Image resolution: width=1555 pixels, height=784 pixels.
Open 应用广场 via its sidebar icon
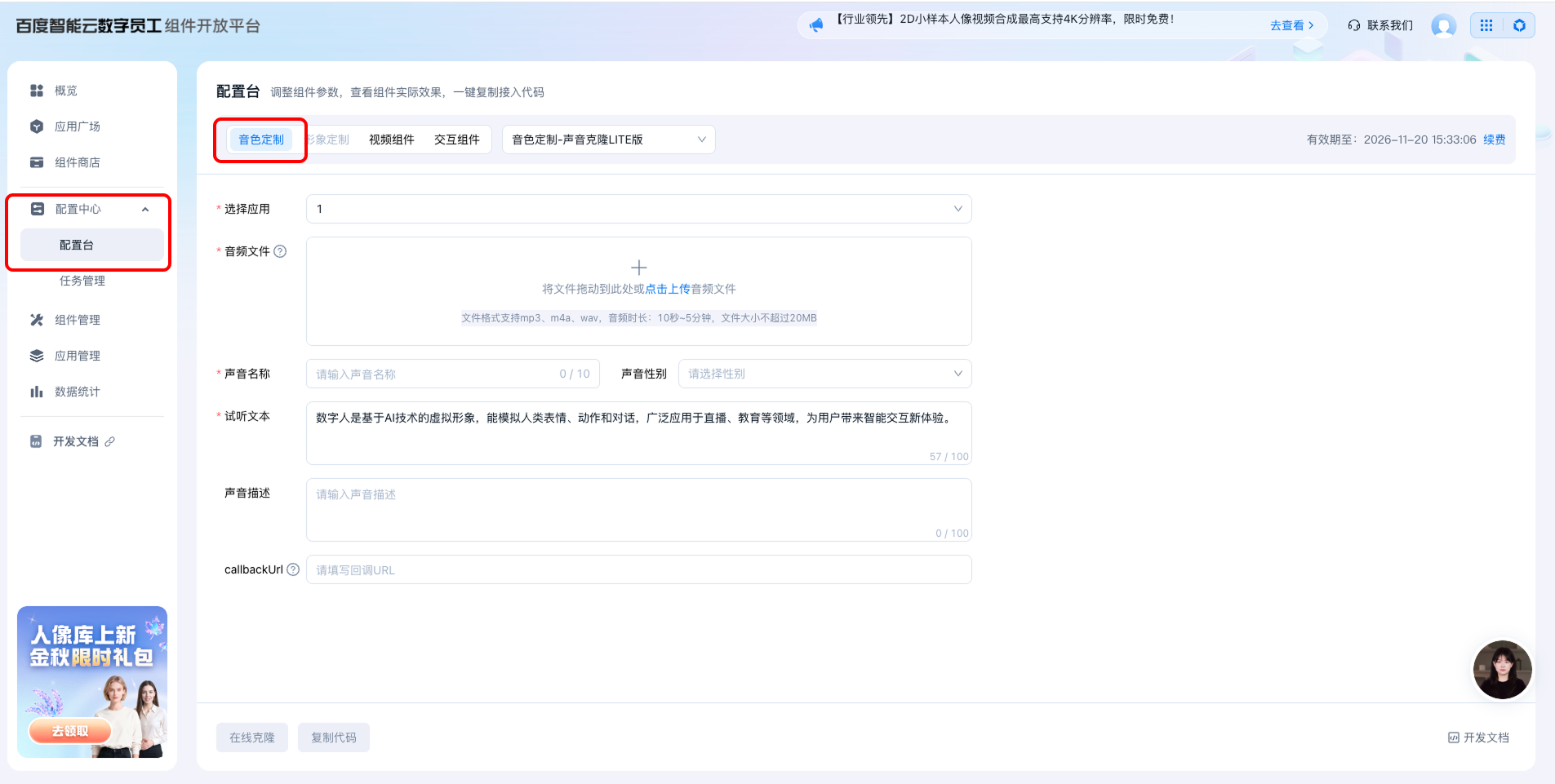click(37, 126)
